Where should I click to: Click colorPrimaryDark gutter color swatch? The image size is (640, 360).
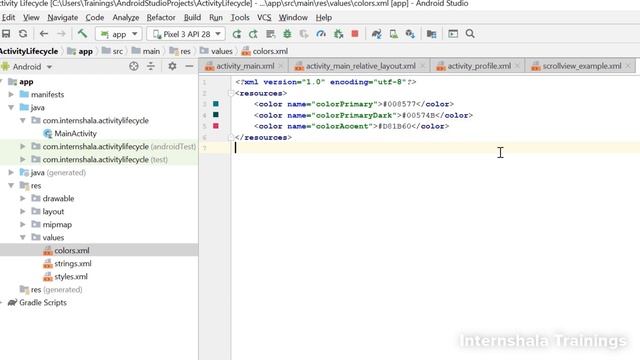click(216, 115)
